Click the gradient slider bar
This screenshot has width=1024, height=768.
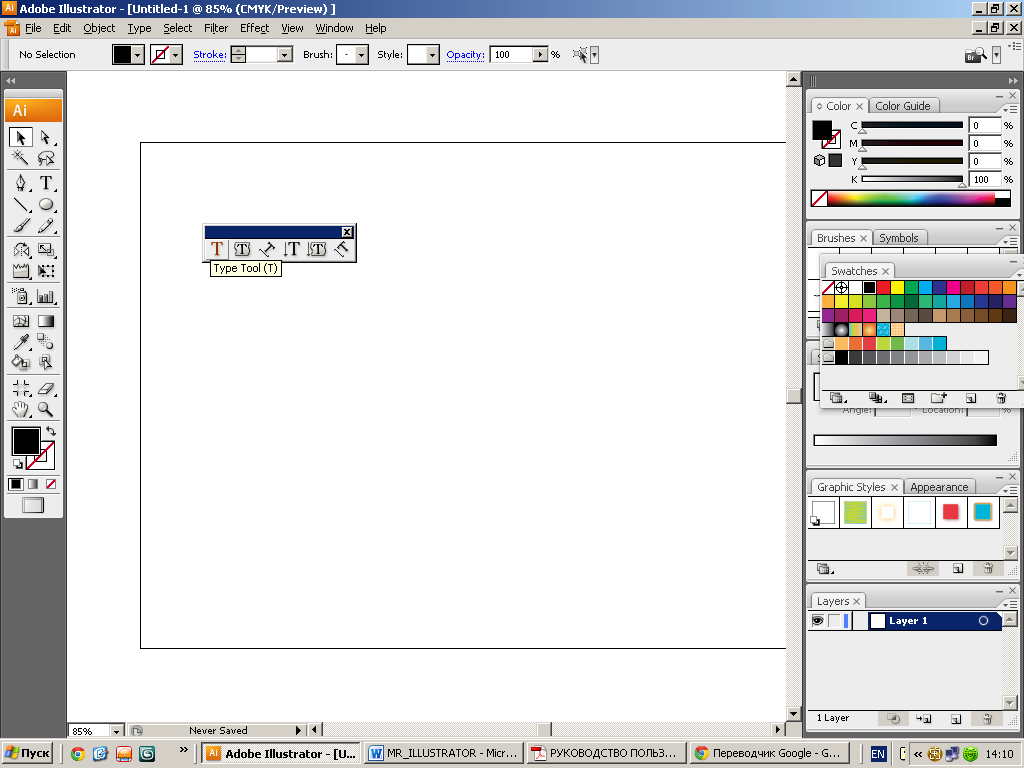point(905,440)
